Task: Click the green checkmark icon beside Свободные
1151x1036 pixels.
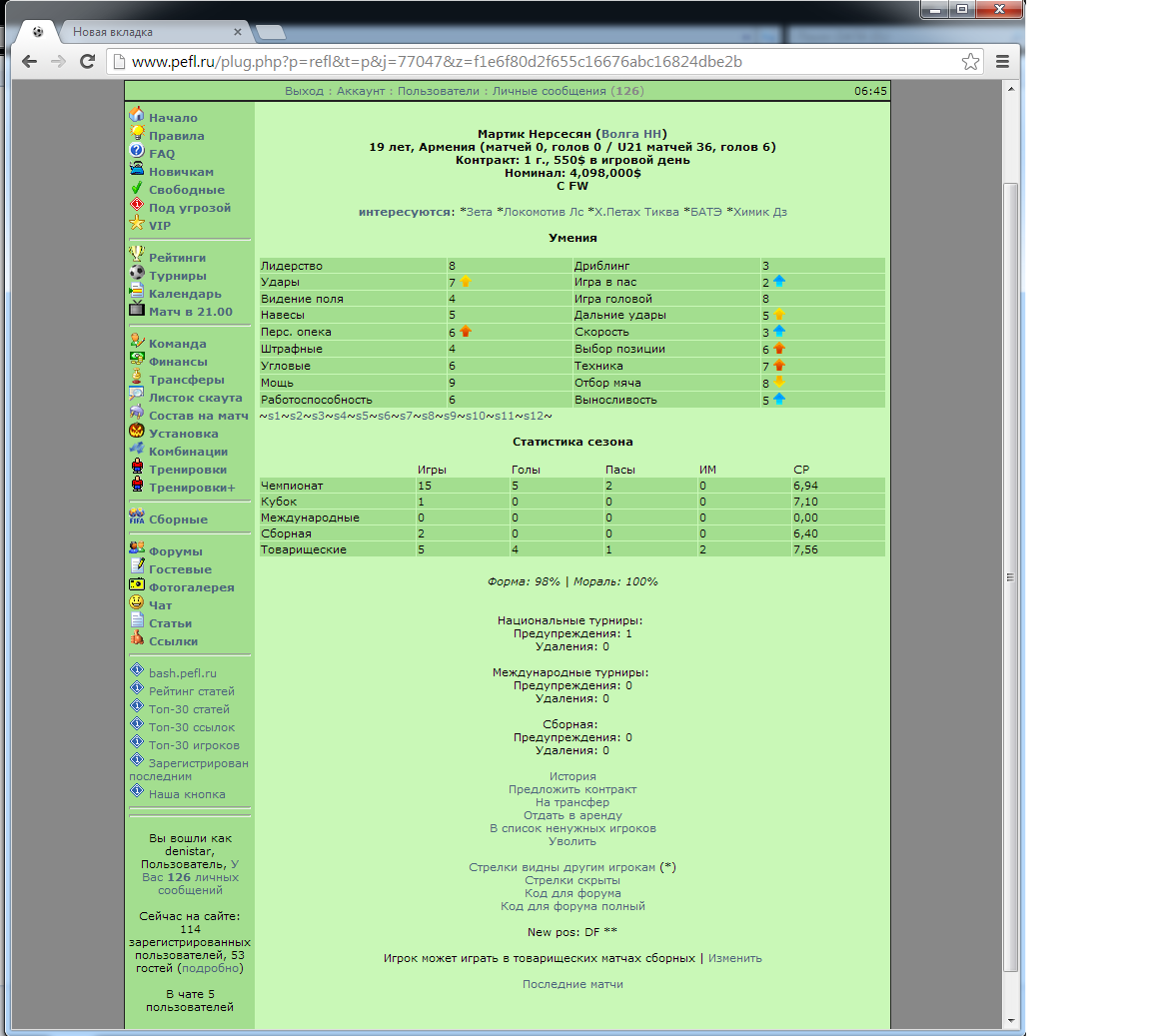Action: pyautogui.click(x=137, y=187)
